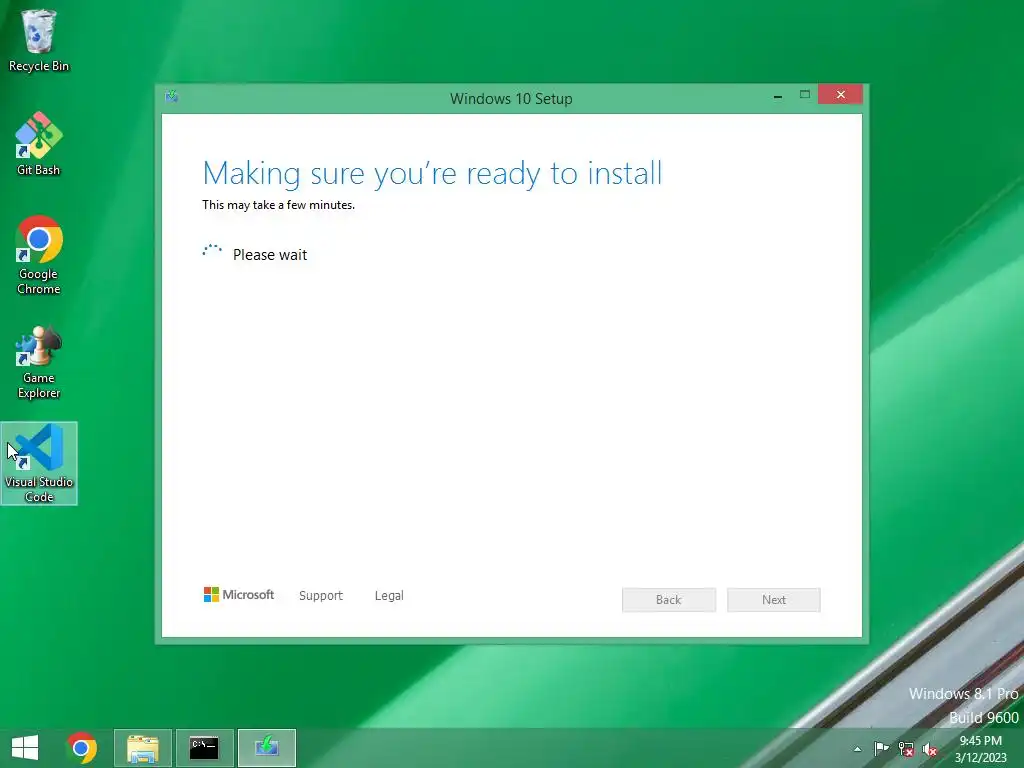1024x768 pixels.
Task: Switch to the Command Prompt taskbar window
Action: (204, 748)
